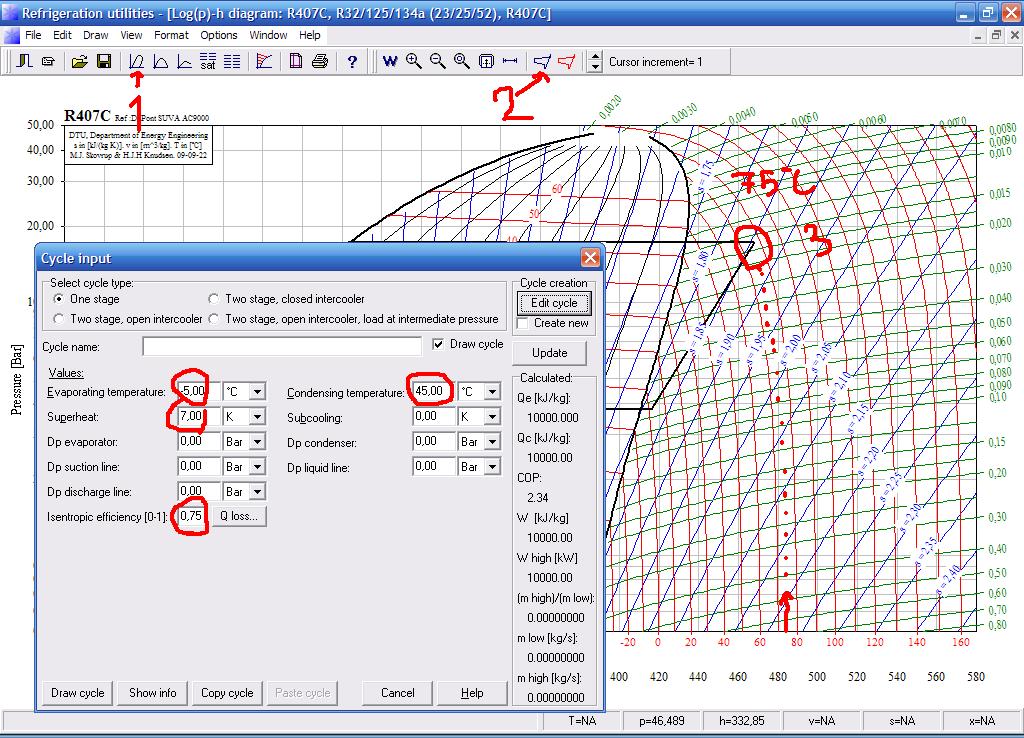Viewport: 1024px width, 738px height.
Task: Open the Draw menu
Action: pos(95,35)
